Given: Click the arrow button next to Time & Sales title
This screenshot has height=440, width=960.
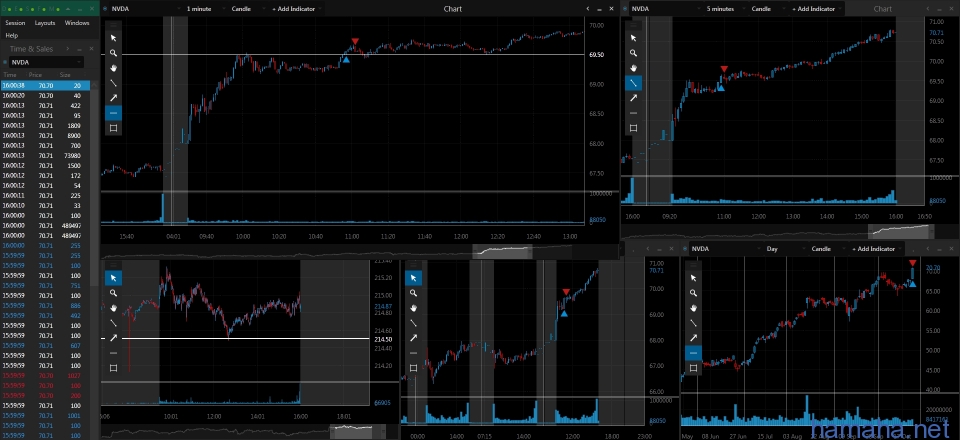Looking at the screenshot, I should coord(67,49).
